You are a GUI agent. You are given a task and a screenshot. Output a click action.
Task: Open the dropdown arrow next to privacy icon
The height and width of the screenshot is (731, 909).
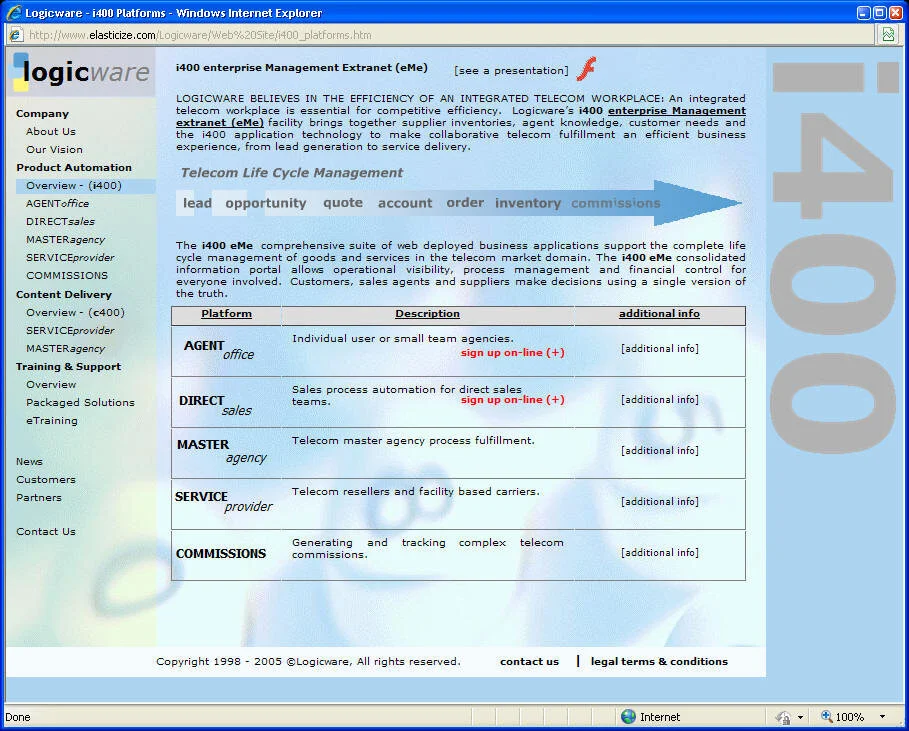coord(801,717)
